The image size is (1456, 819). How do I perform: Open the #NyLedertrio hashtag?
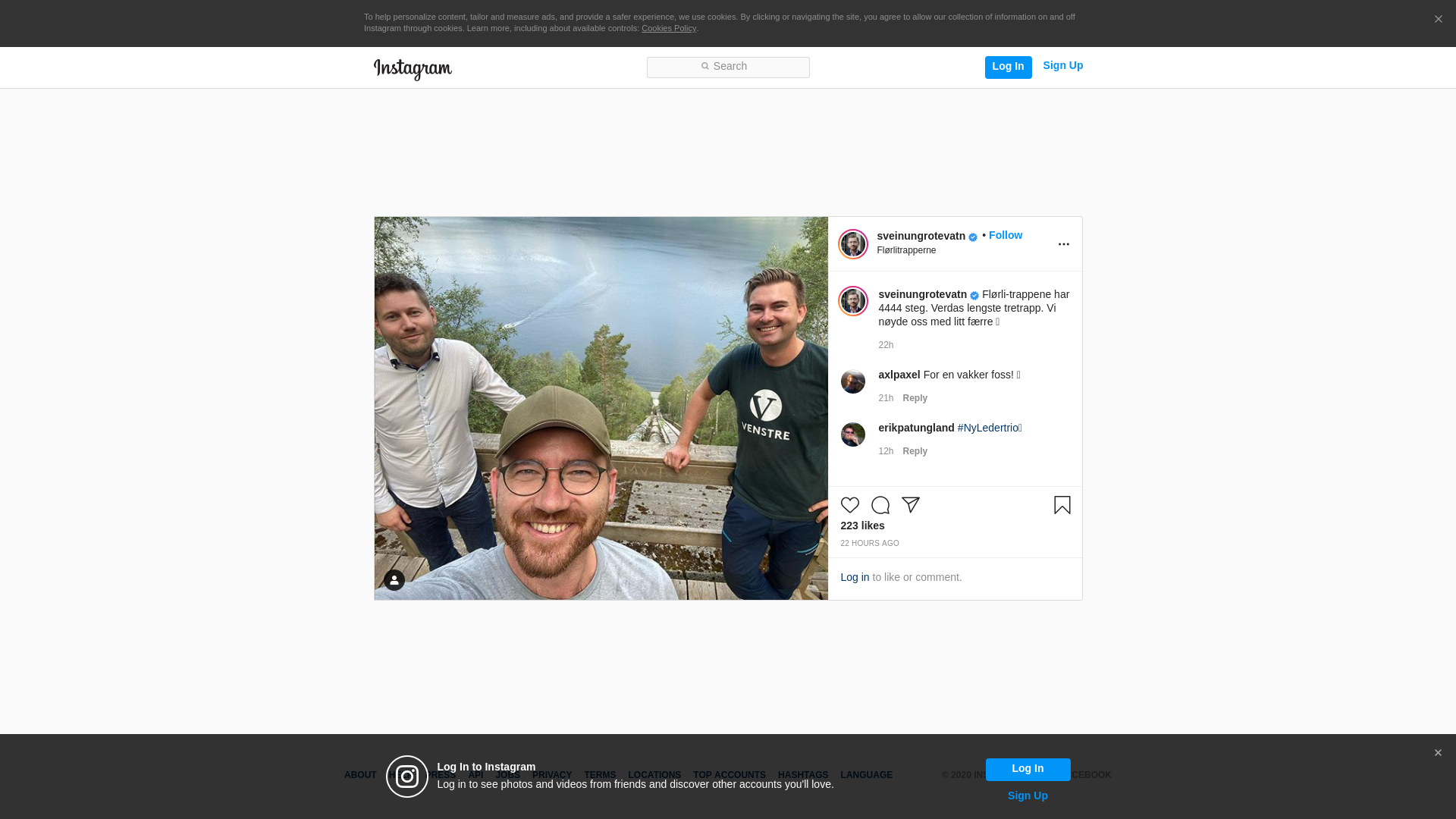pos(988,428)
